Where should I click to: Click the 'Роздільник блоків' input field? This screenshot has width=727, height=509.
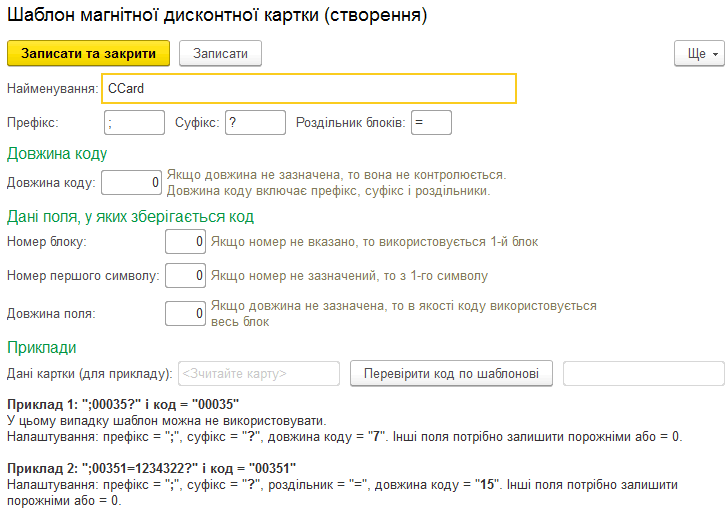(x=431, y=122)
